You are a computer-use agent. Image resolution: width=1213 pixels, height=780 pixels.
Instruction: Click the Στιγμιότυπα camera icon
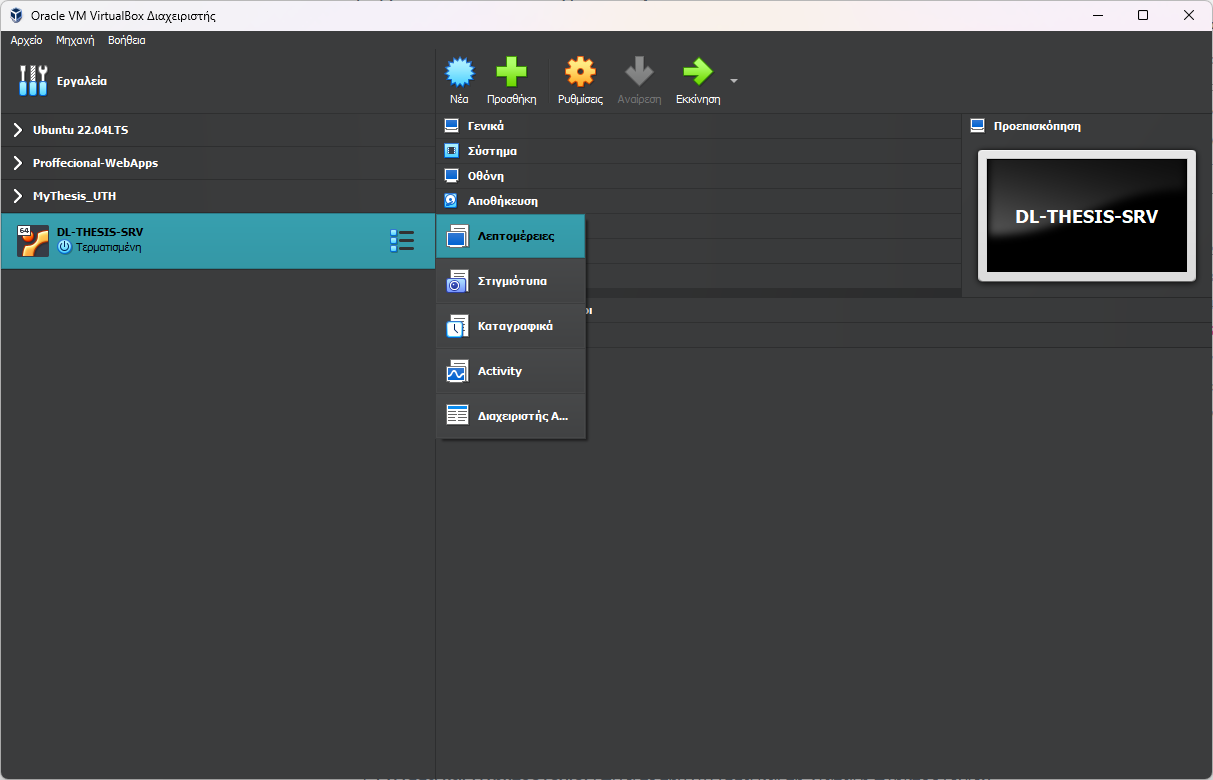point(457,282)
